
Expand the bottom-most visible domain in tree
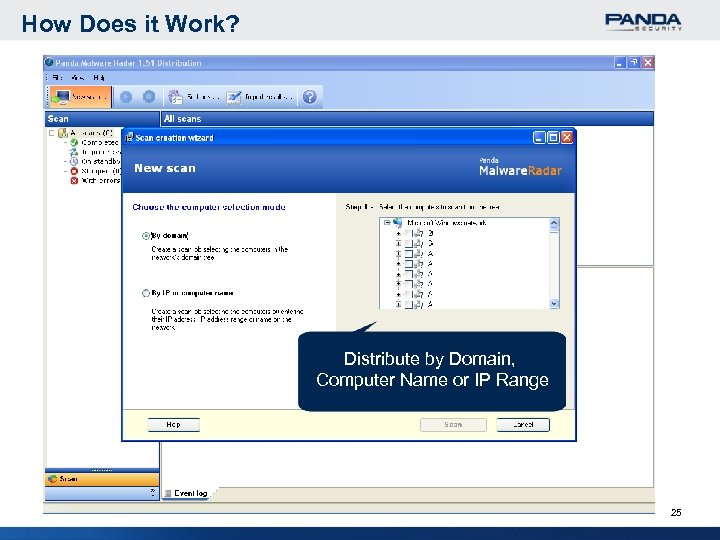(x=398, y=304)
